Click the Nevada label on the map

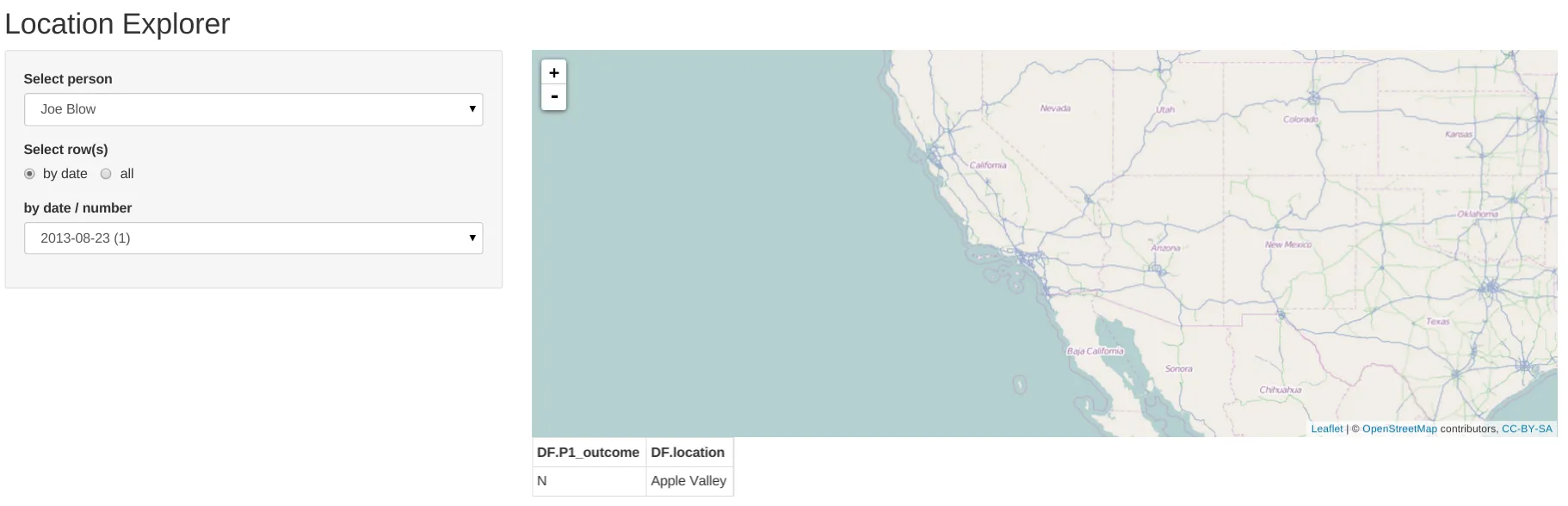click(1055, 108)
